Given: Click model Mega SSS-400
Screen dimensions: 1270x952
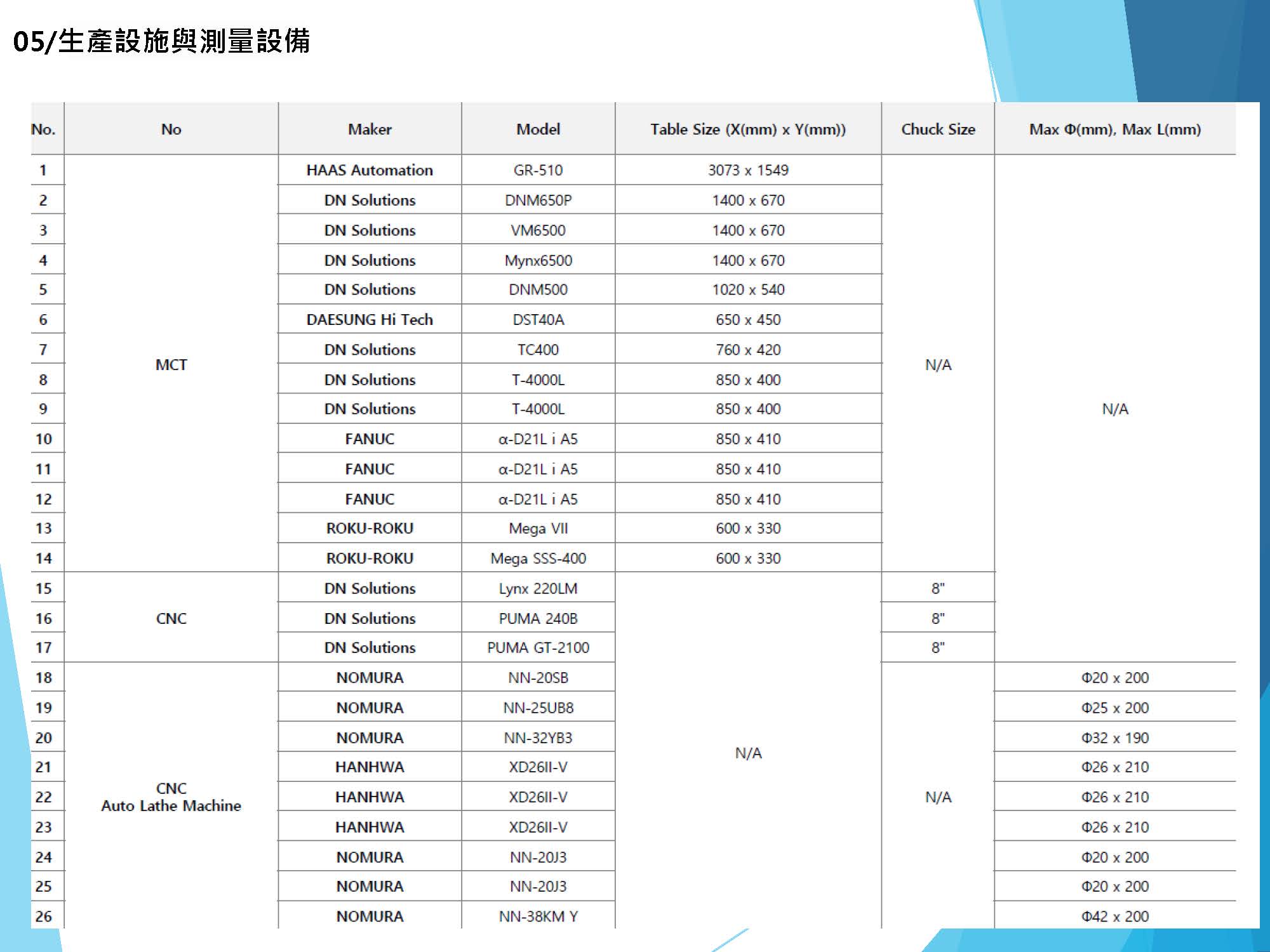Looking at the screenshot, I should [538, 559].
